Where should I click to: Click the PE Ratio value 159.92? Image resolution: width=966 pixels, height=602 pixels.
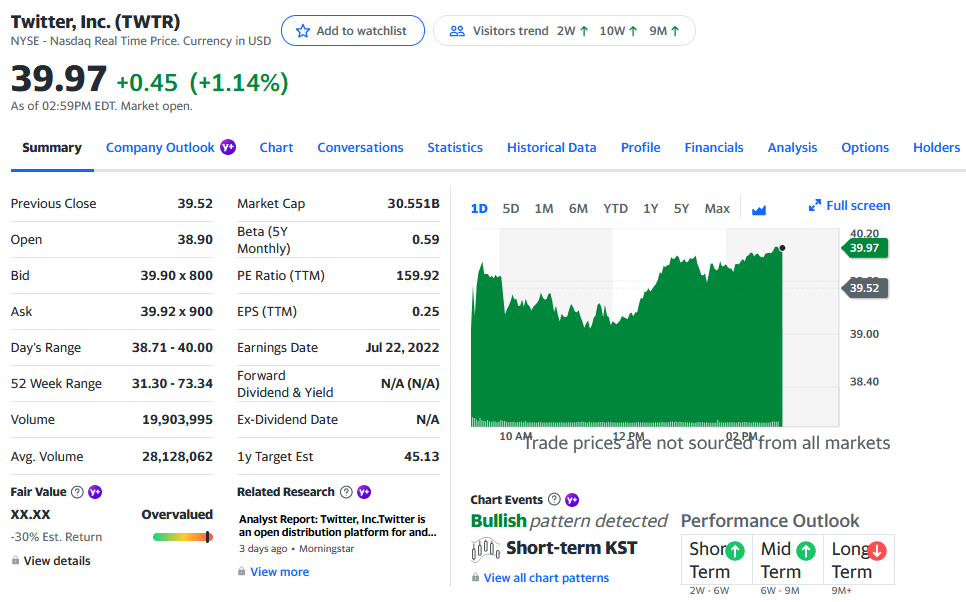(418, 275)
